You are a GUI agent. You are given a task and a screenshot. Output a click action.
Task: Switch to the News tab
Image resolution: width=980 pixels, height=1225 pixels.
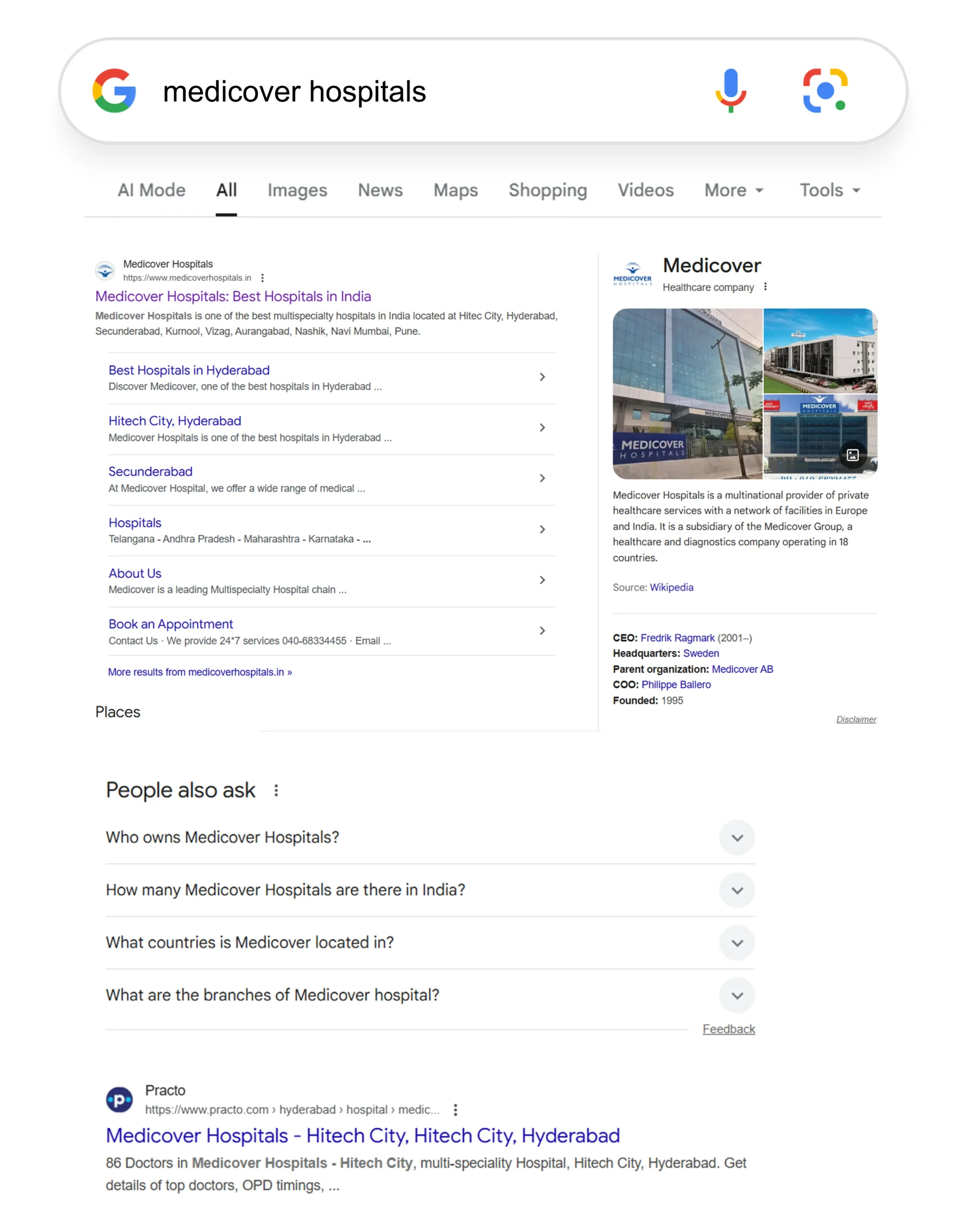[380, 190]
